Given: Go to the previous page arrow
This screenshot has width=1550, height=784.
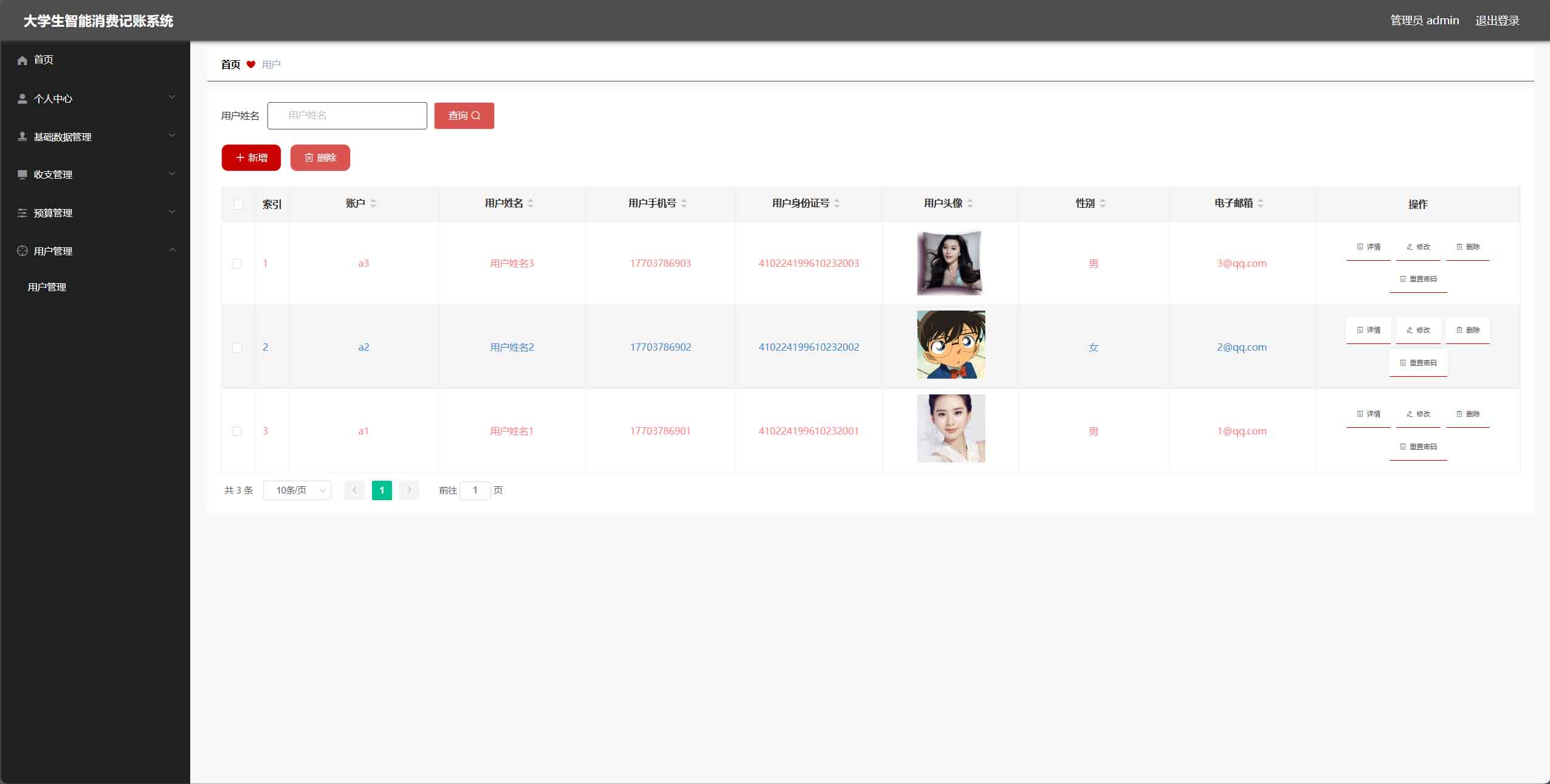Looking at the screenshot, I should 354,490.
